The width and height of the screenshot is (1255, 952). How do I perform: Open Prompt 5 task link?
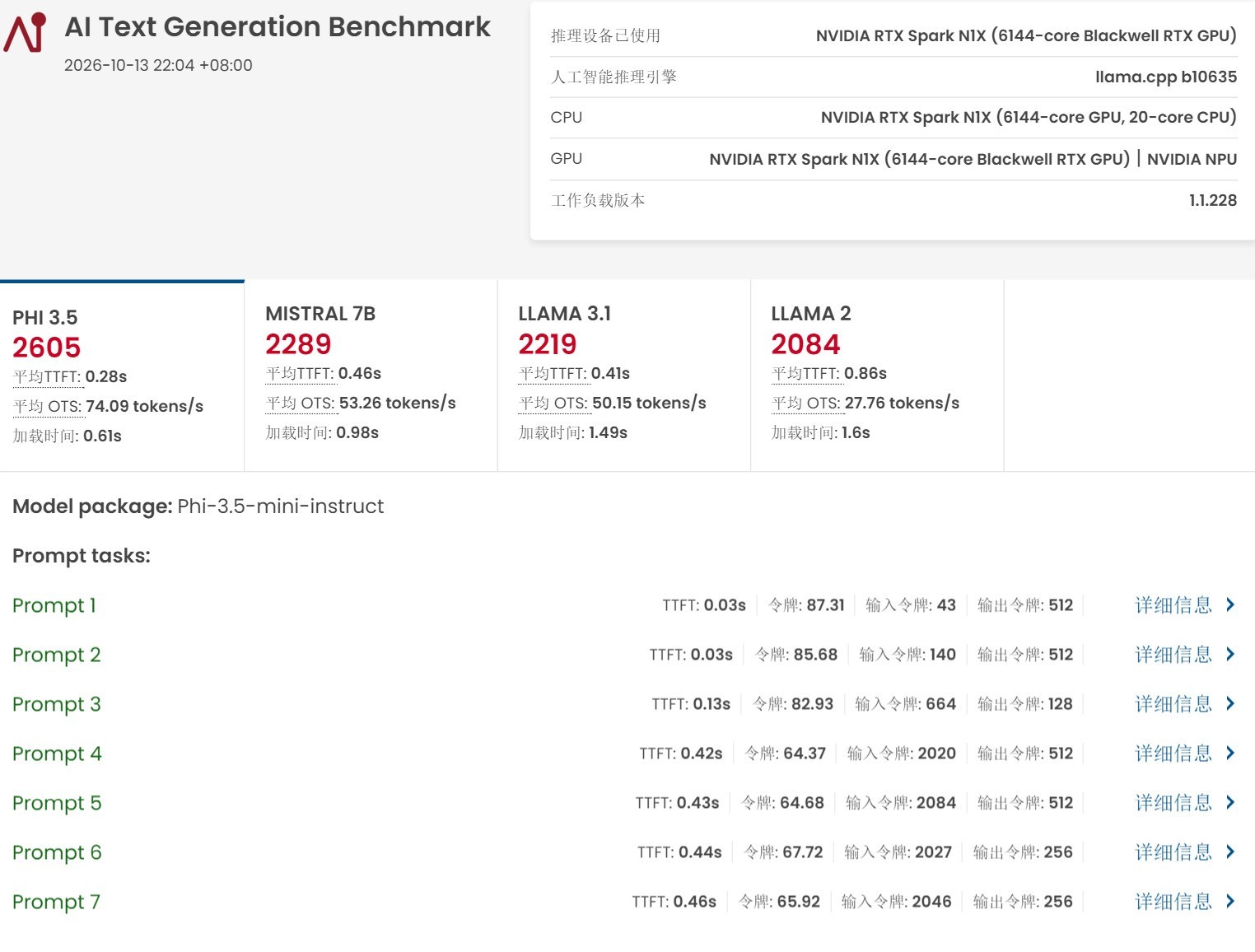pyautogui.click(x=57, y=803)
